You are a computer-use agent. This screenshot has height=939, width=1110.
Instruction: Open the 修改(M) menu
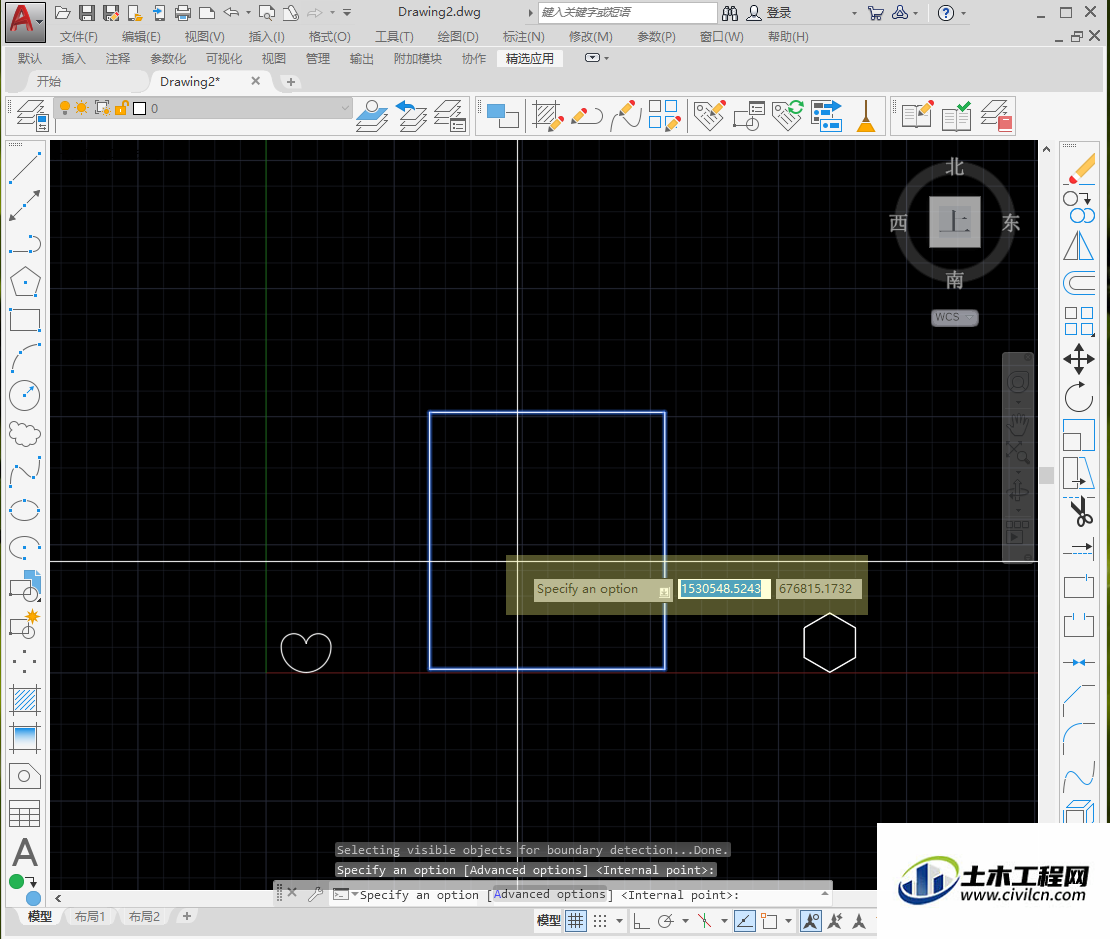590,37
